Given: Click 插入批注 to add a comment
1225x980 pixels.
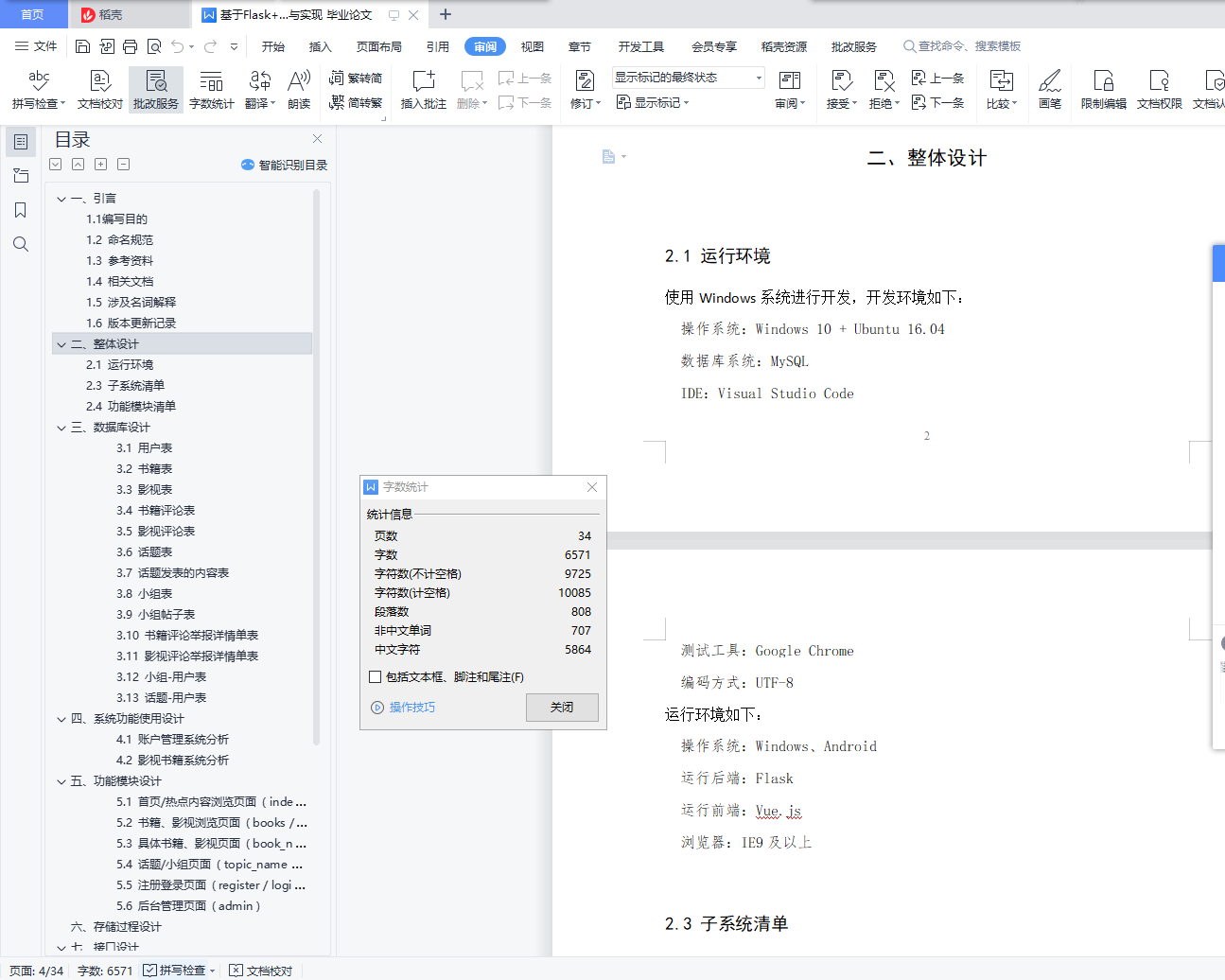Looking at the screenshot, I should (x=424, y=89).
